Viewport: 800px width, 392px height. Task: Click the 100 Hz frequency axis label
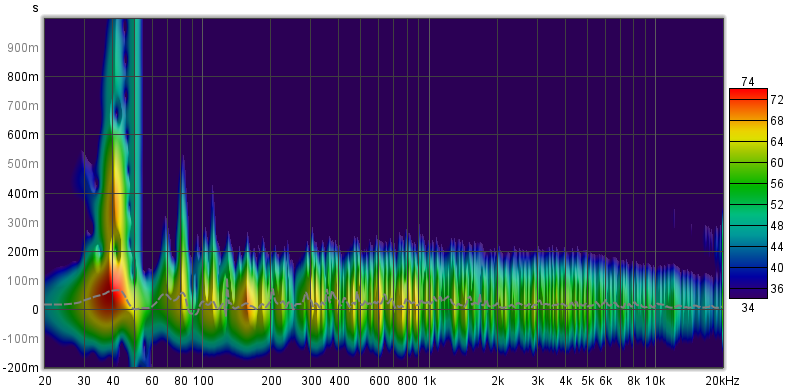coord(203,381)
